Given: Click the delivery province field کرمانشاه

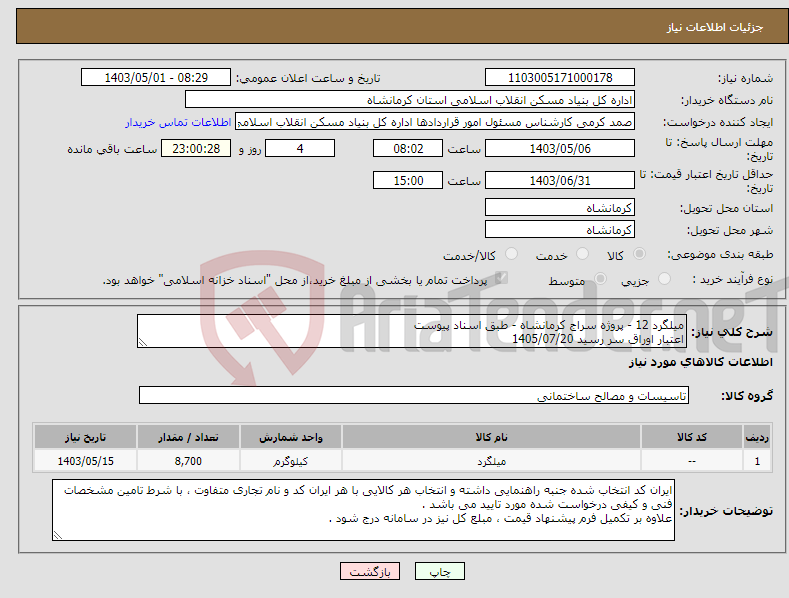Looking at the screenshot, I should click(x=560, y=207).
